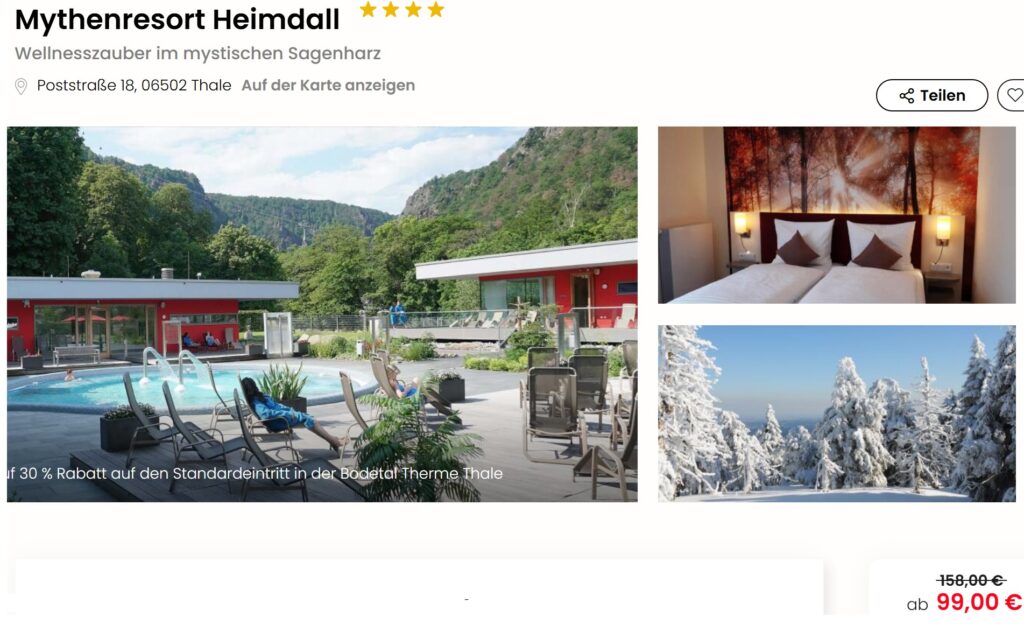The width and height of the screenshot is (1024, 624).
Task: Click the share icon inside Teilen button
Action: tap(906, 96)
